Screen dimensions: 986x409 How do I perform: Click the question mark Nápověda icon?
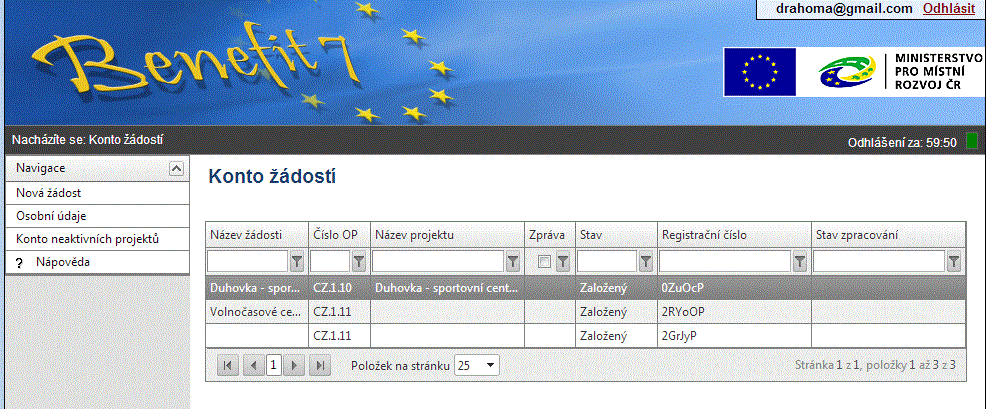tap(19, 263)
